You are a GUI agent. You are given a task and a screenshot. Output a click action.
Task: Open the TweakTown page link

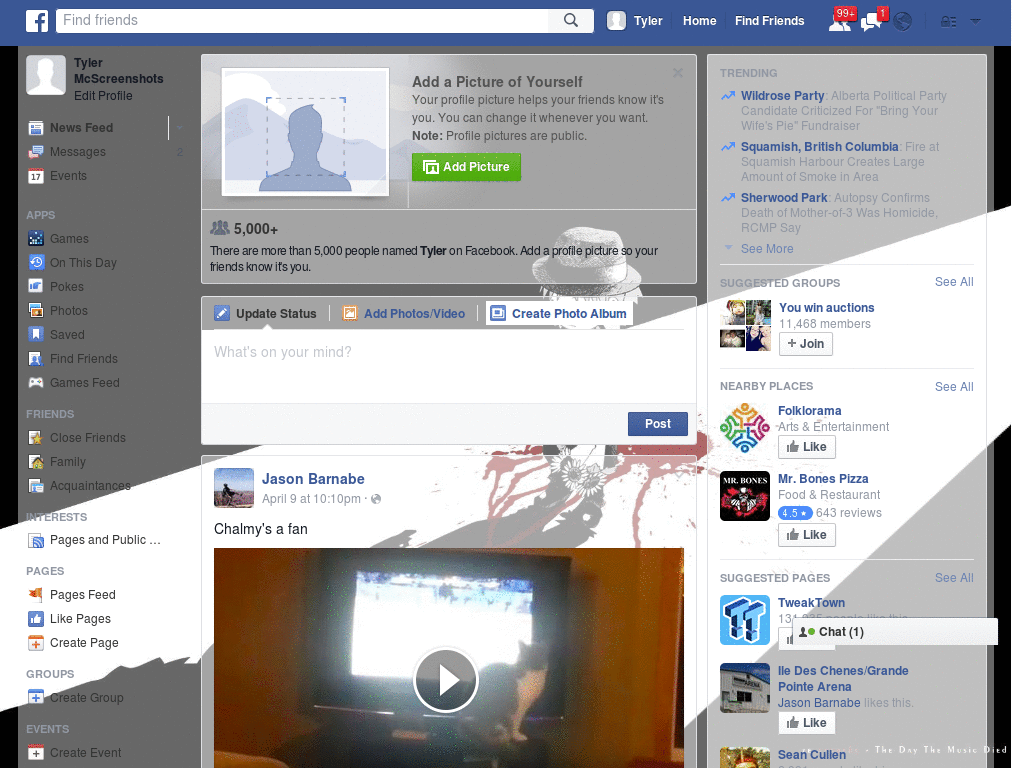click(811, 603)
